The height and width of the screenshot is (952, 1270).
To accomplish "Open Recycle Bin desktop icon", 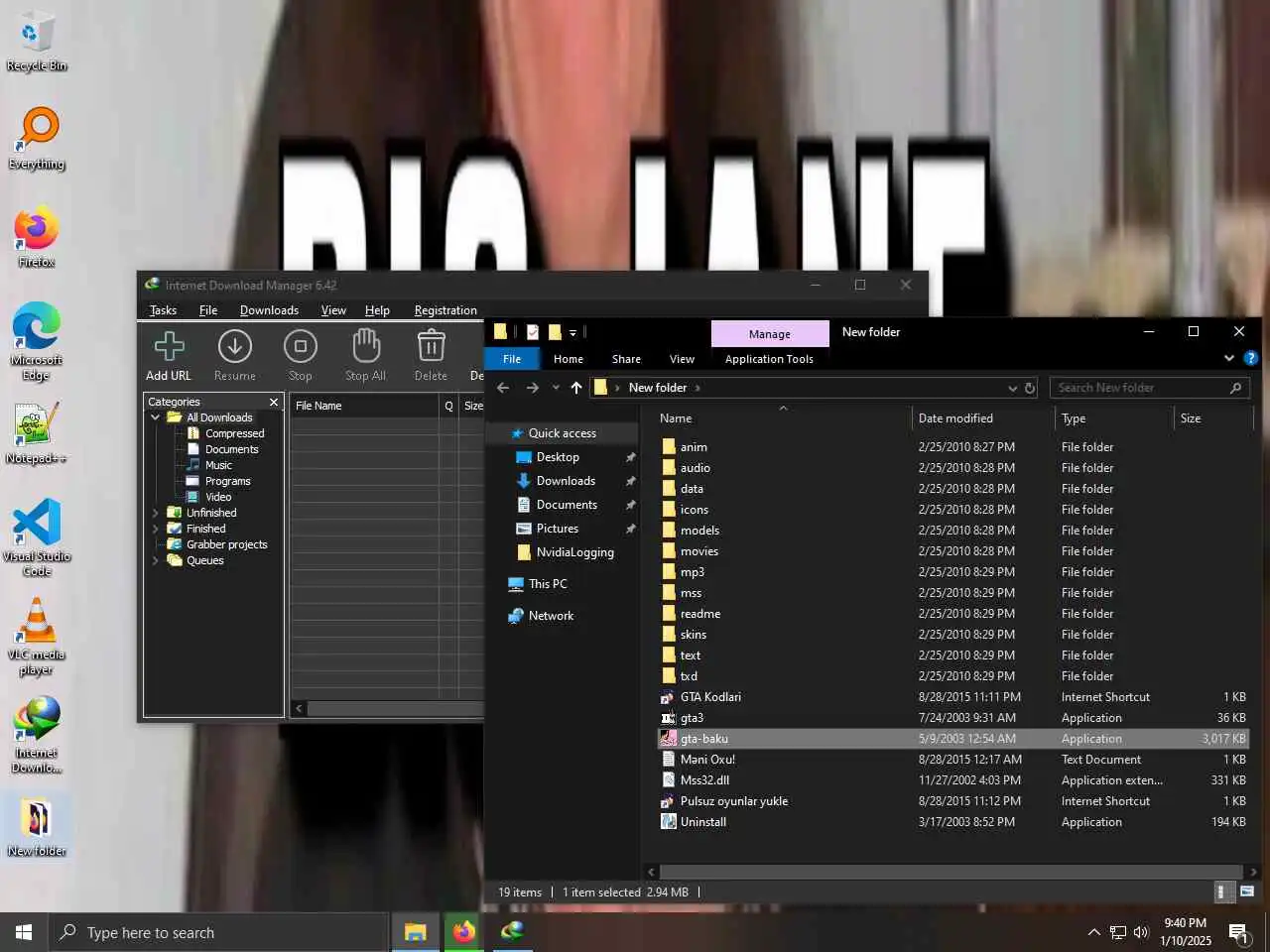I will 36,43.
